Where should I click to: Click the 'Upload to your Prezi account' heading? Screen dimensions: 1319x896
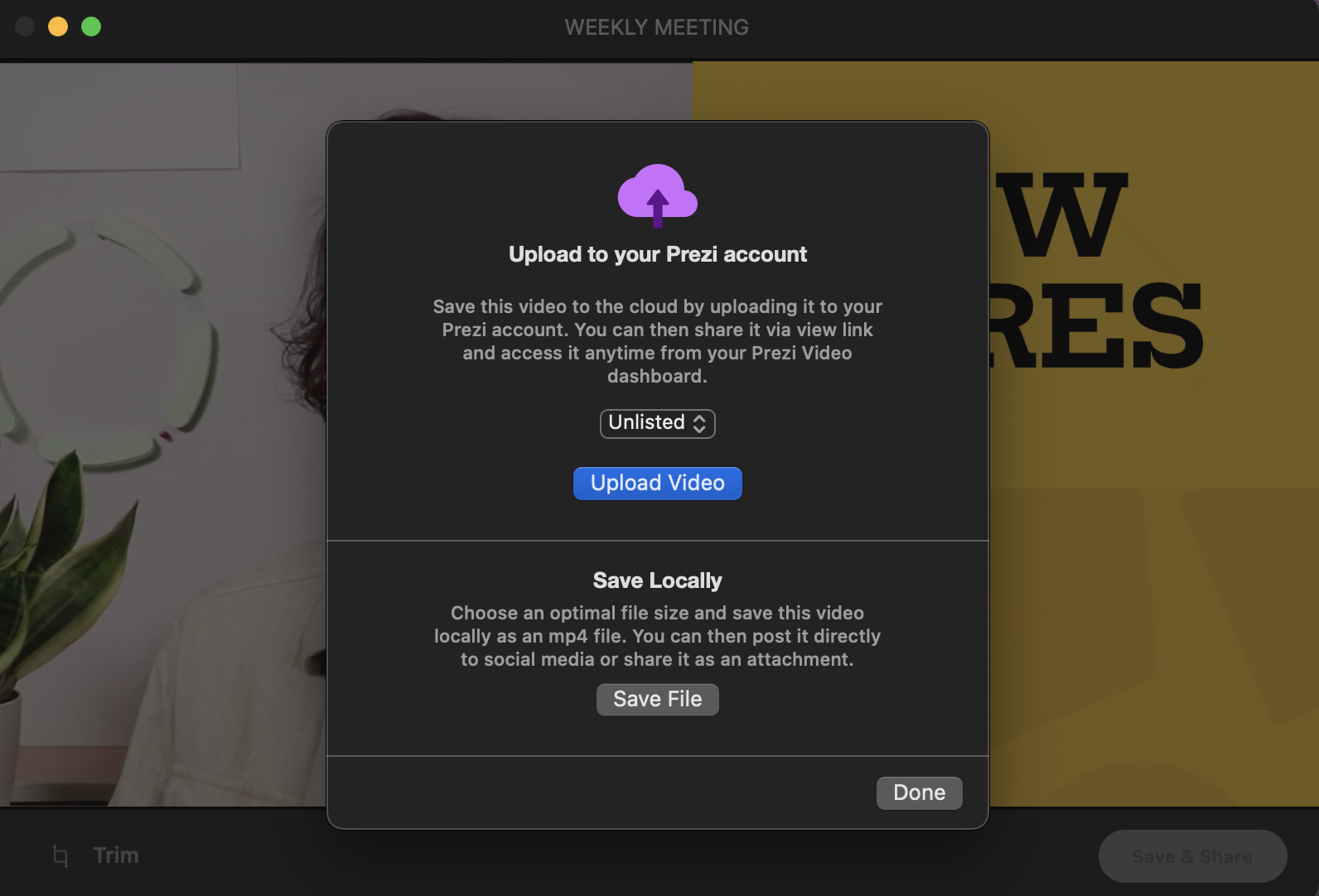657,254
